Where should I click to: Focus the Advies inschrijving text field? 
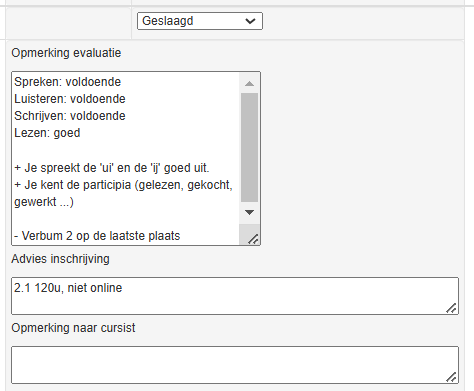pos(235,296)
